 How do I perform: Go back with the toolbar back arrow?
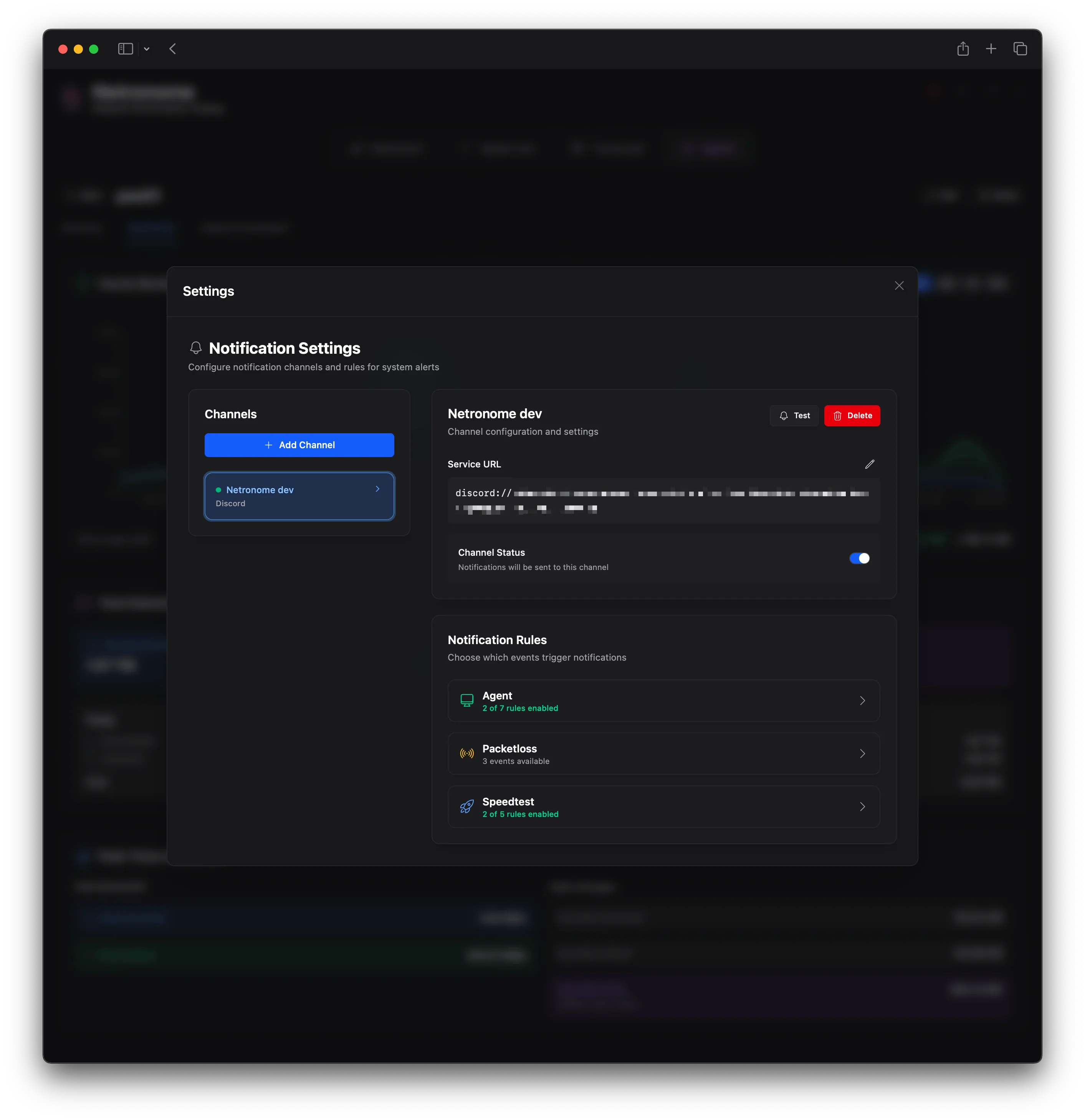(172, 49)
